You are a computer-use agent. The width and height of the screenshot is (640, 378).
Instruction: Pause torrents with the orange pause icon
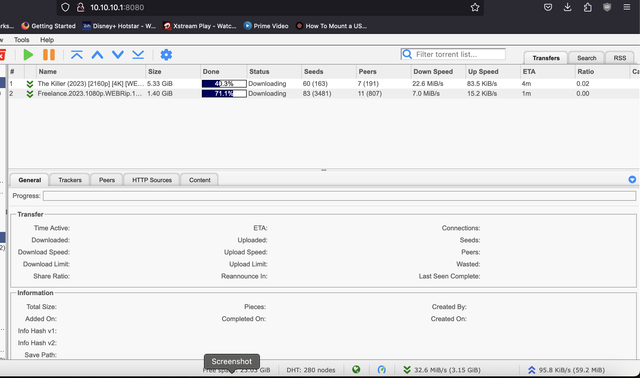tap(49, 55)
